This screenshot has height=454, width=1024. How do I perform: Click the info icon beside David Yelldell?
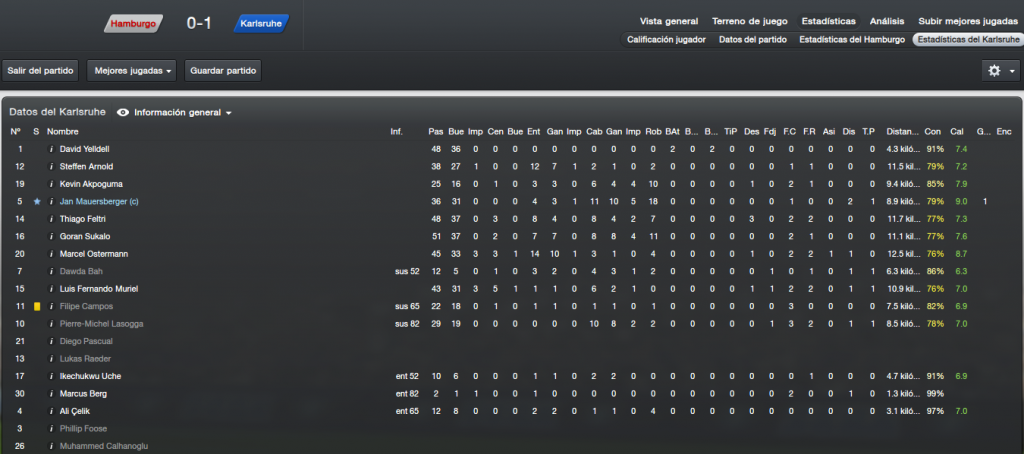pos(51,149)
